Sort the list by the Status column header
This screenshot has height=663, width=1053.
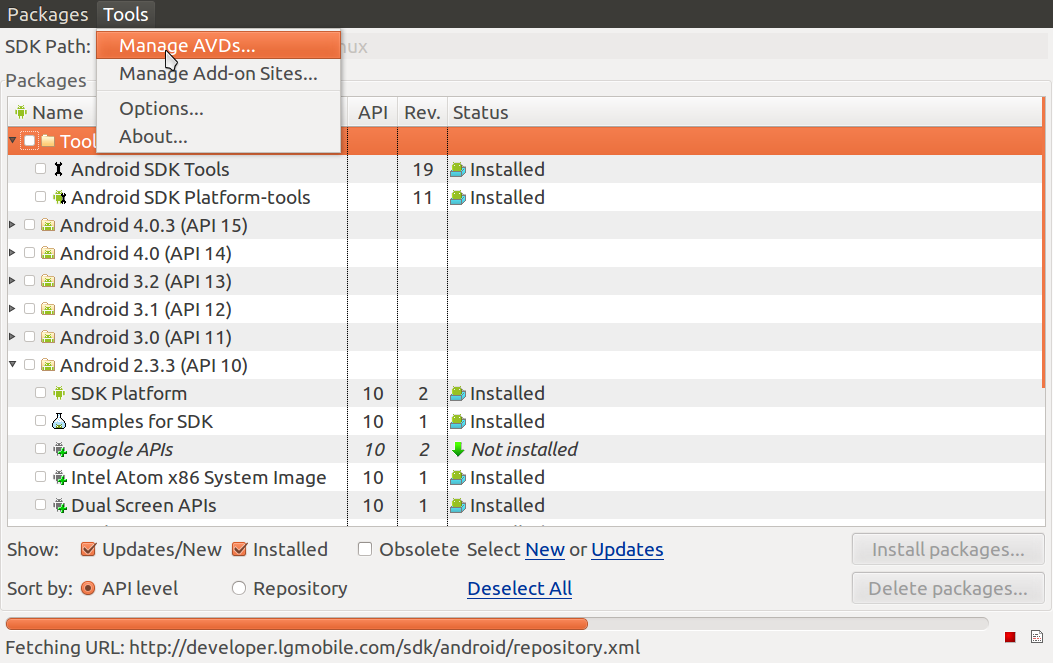point(745,112)
